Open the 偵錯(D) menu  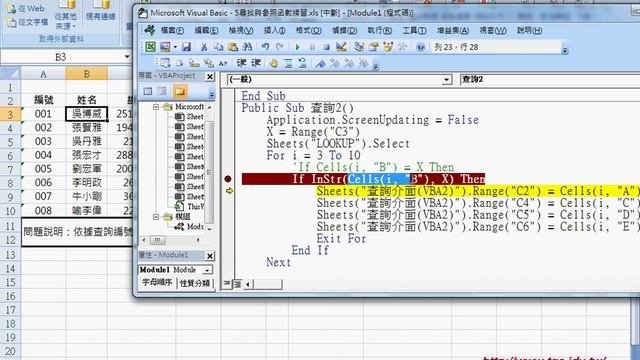pyautogui.click(x=344, y=30)
